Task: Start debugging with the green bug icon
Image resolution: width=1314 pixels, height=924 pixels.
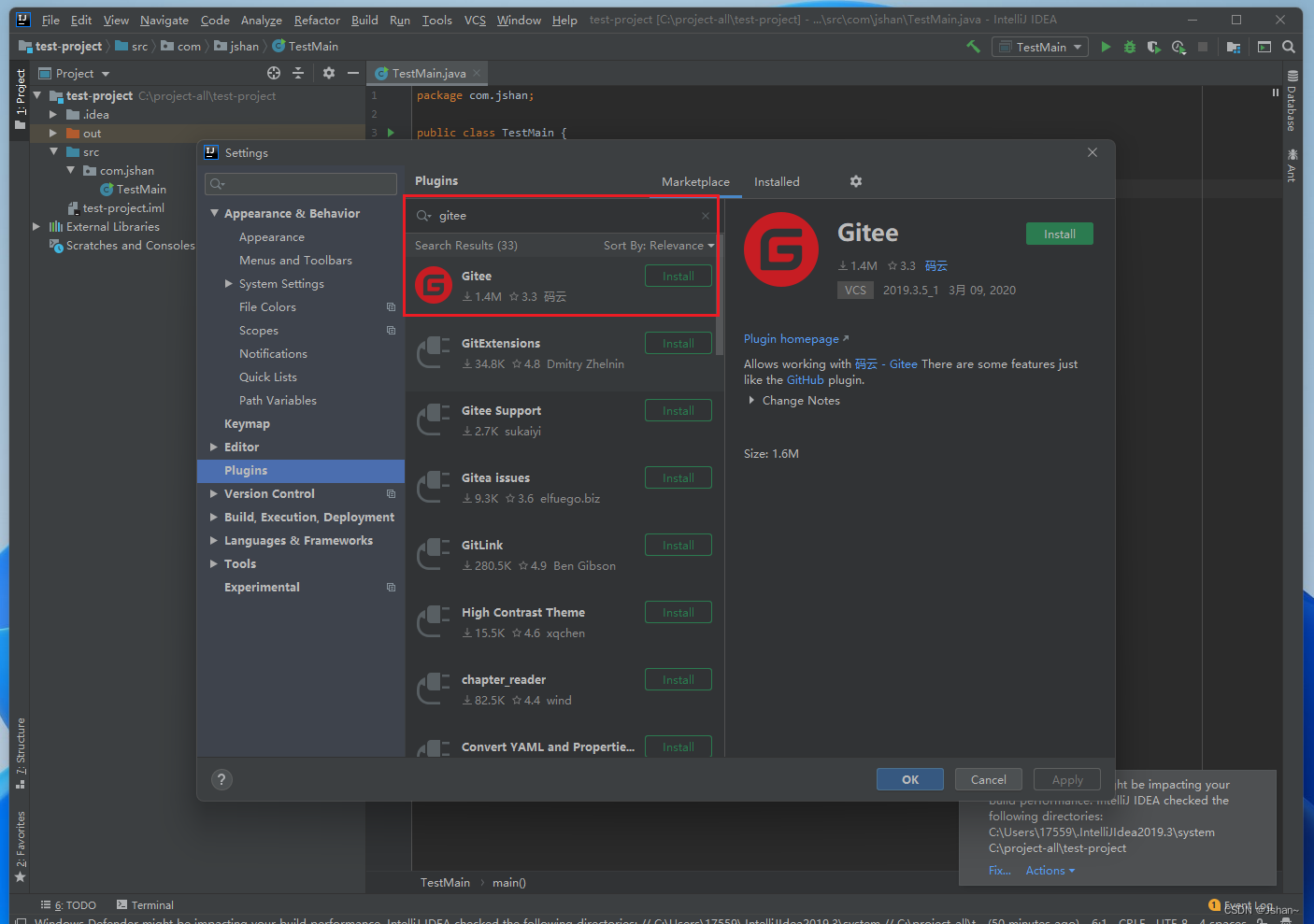Action: 1130,47
